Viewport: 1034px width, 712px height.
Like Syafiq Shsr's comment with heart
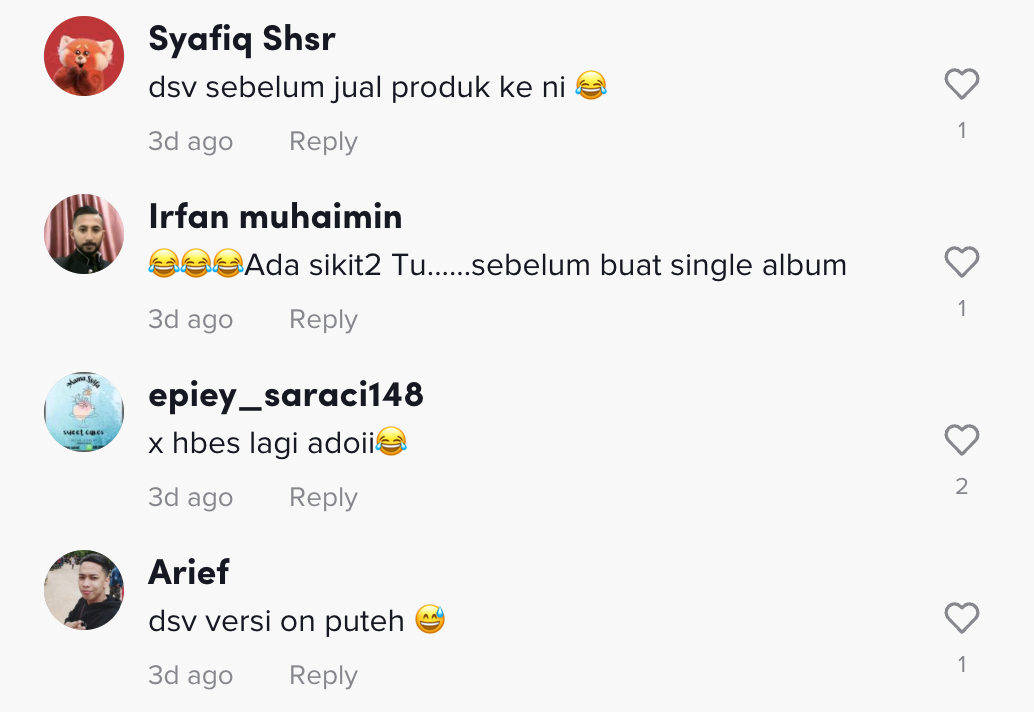click(961, 85)
